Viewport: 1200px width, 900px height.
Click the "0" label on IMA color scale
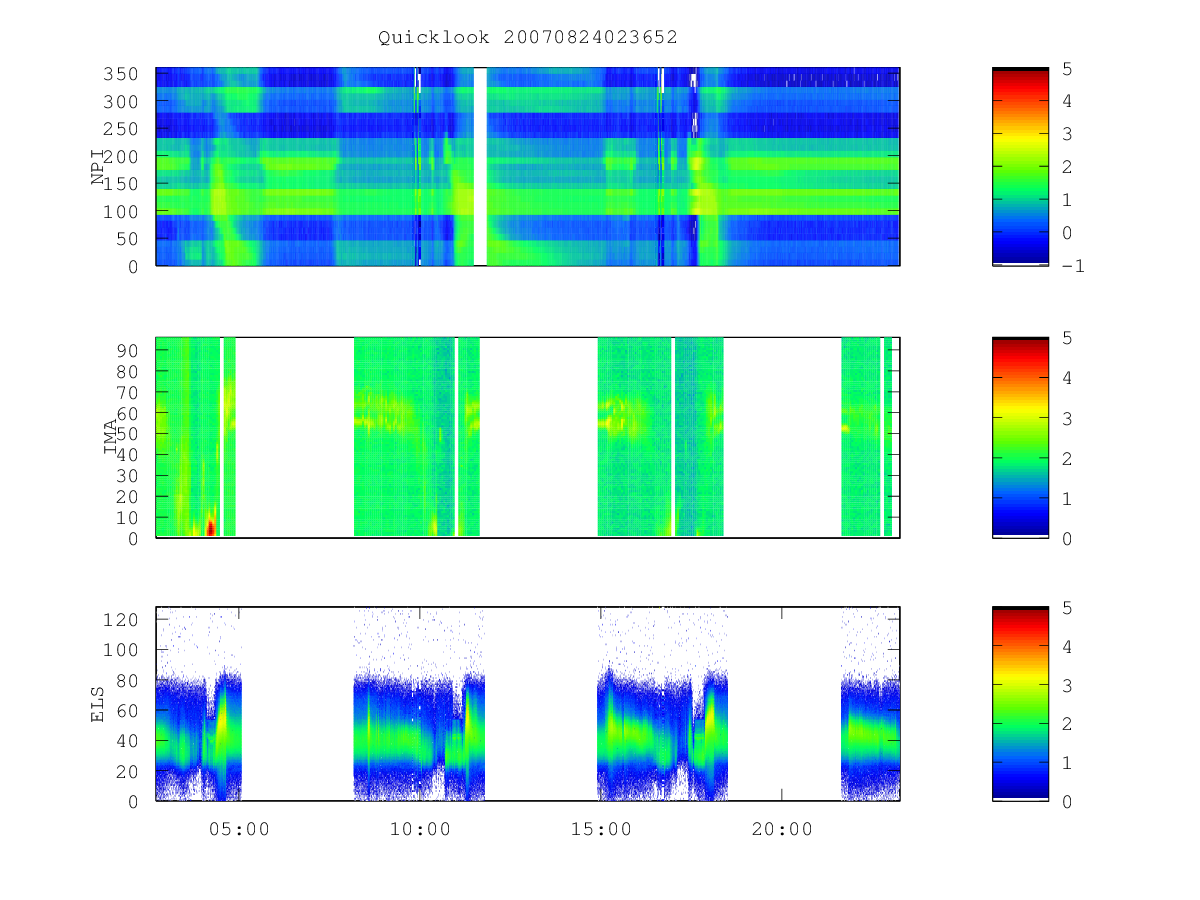tap(1068, 538)
